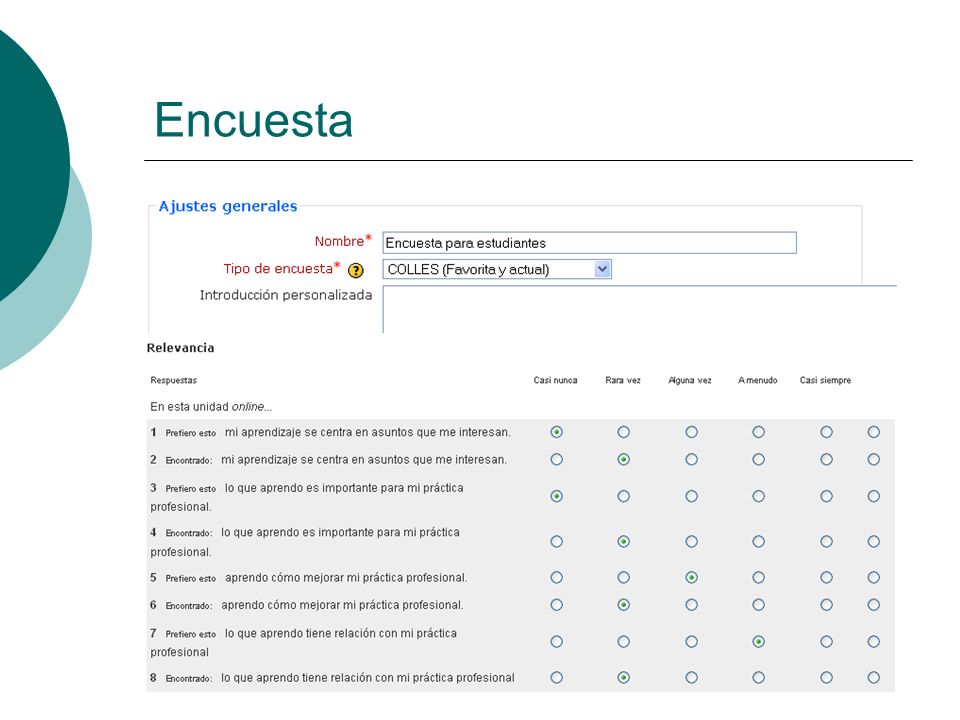Screen dimensions: 960x720
Task: Select A menudo for question 2
Action: click(x=759, y=459)
